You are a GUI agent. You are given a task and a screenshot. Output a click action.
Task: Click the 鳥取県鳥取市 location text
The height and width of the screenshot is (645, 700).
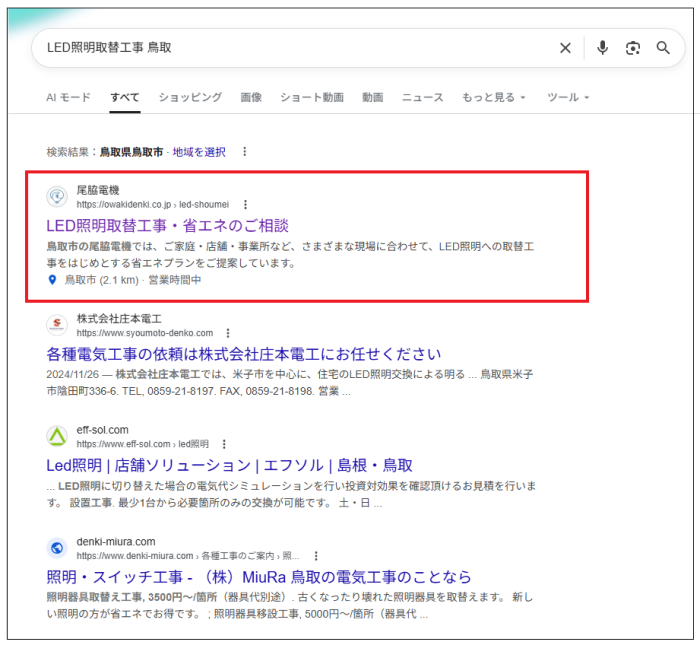pos(131,152)
